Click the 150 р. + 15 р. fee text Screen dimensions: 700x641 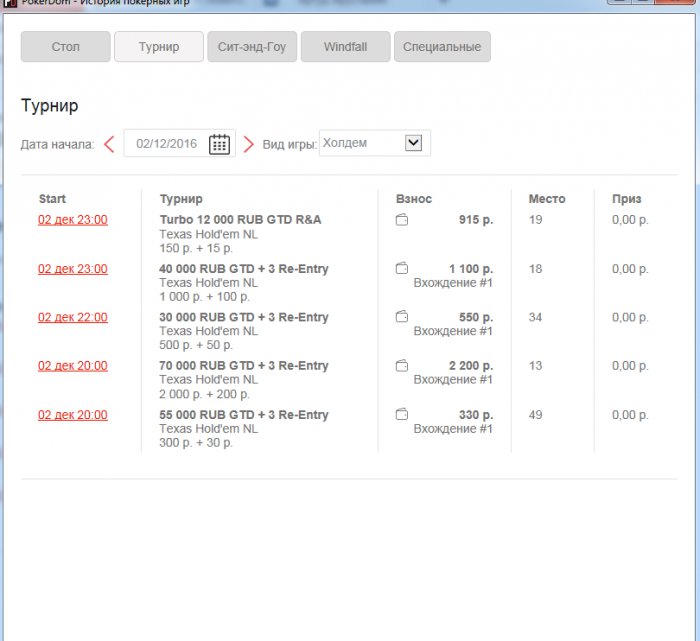pyautogui.click(x=196, y=248)
